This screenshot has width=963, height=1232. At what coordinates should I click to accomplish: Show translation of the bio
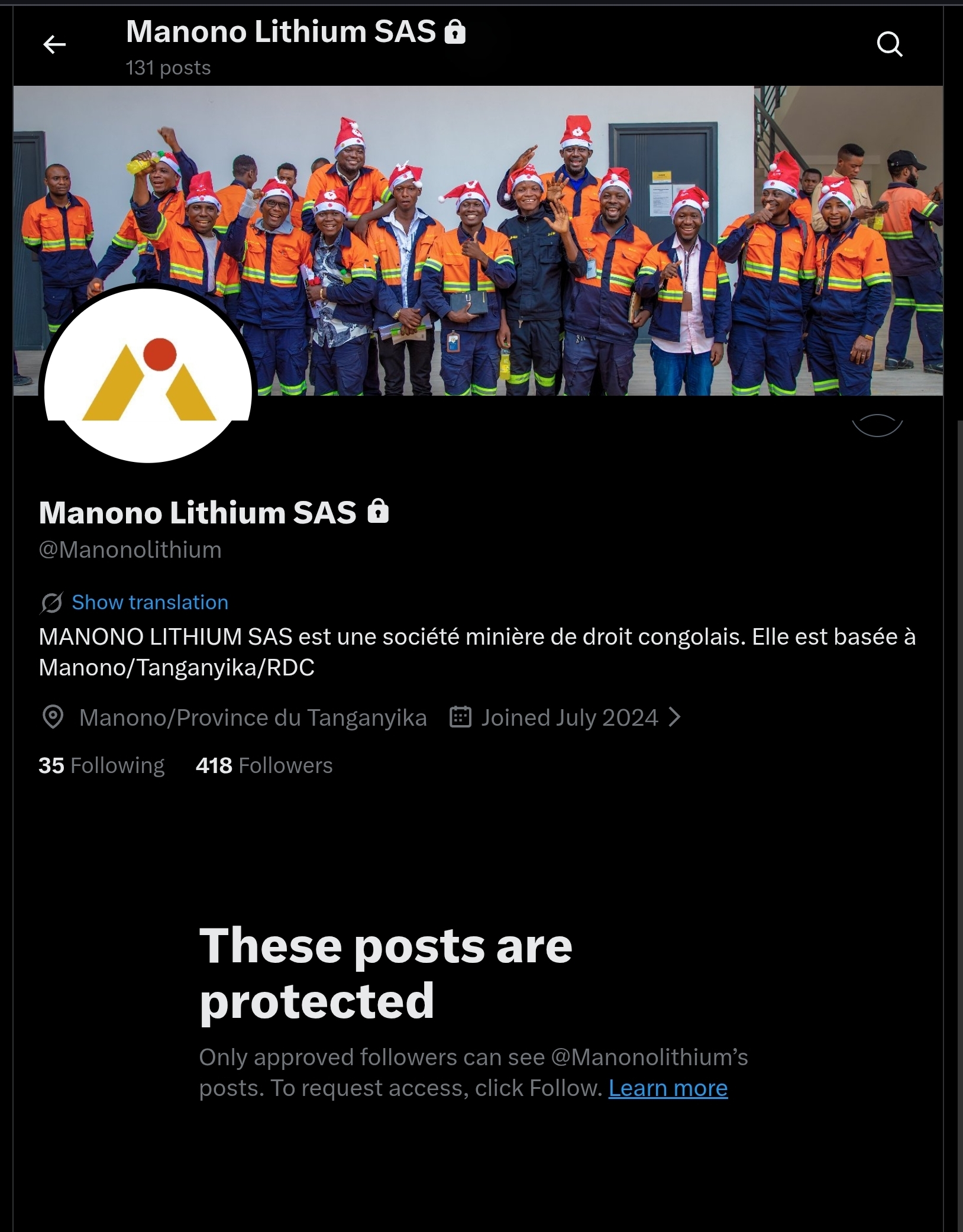coord(150,602)
